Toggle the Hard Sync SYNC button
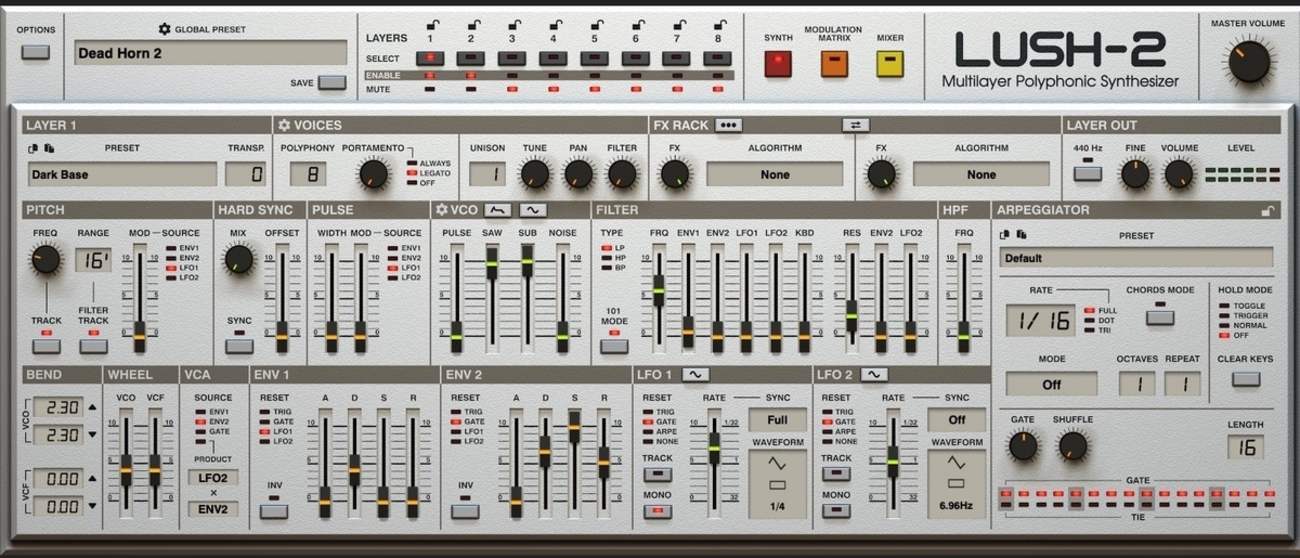Screen dimensions: 1300x558 [x=239, y=346]
